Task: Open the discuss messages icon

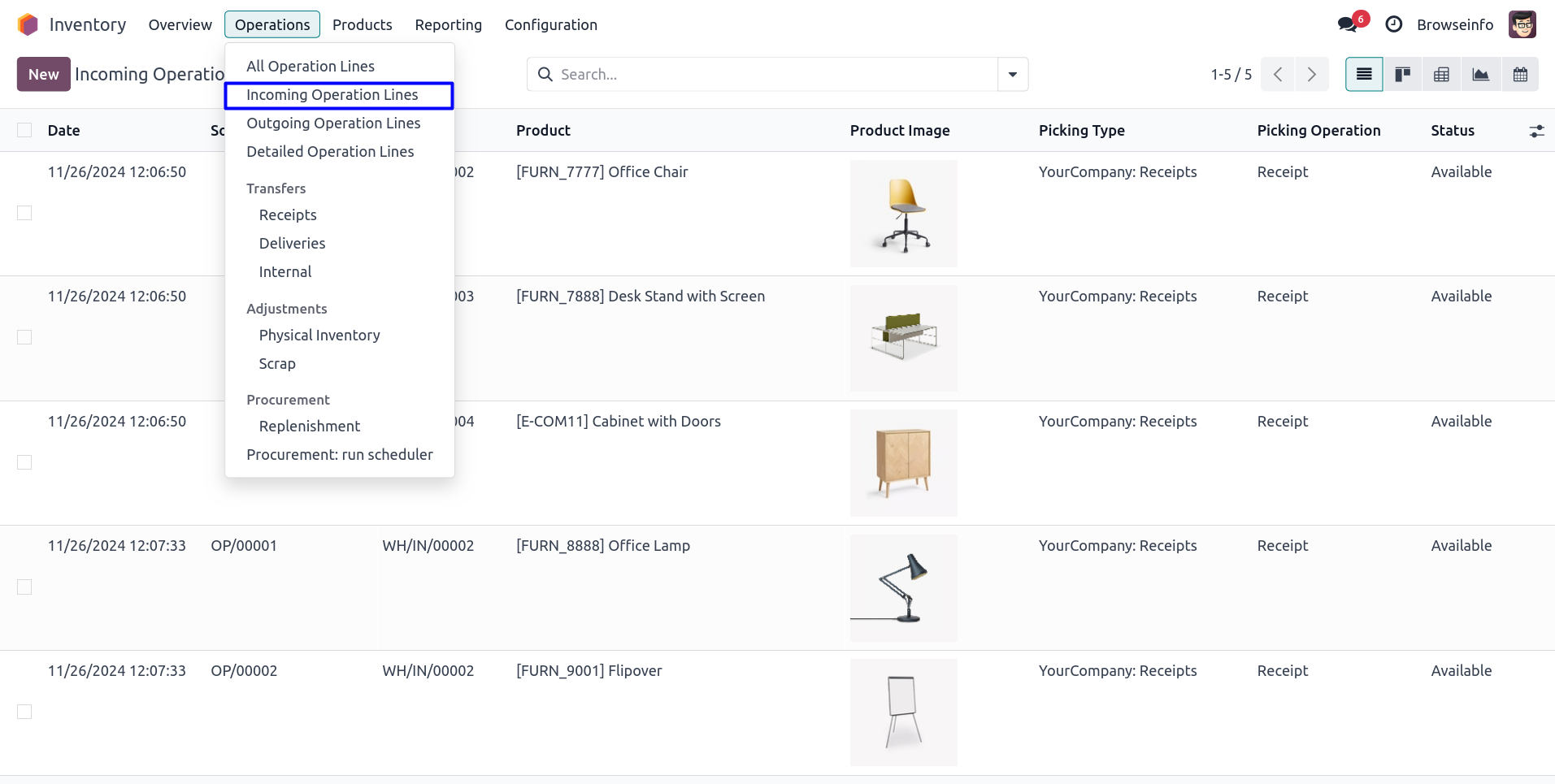Action: (x=1347, y=24)
